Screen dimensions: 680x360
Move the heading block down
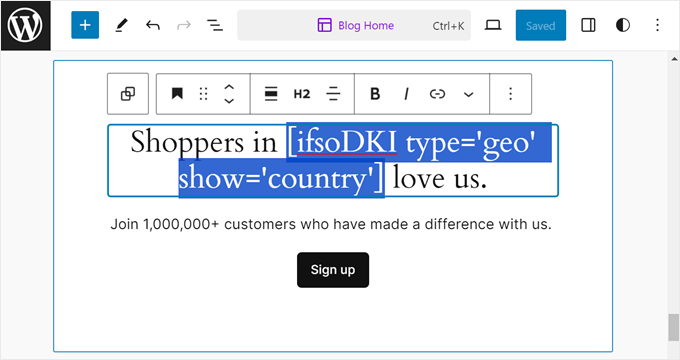[x=229, y=101]
